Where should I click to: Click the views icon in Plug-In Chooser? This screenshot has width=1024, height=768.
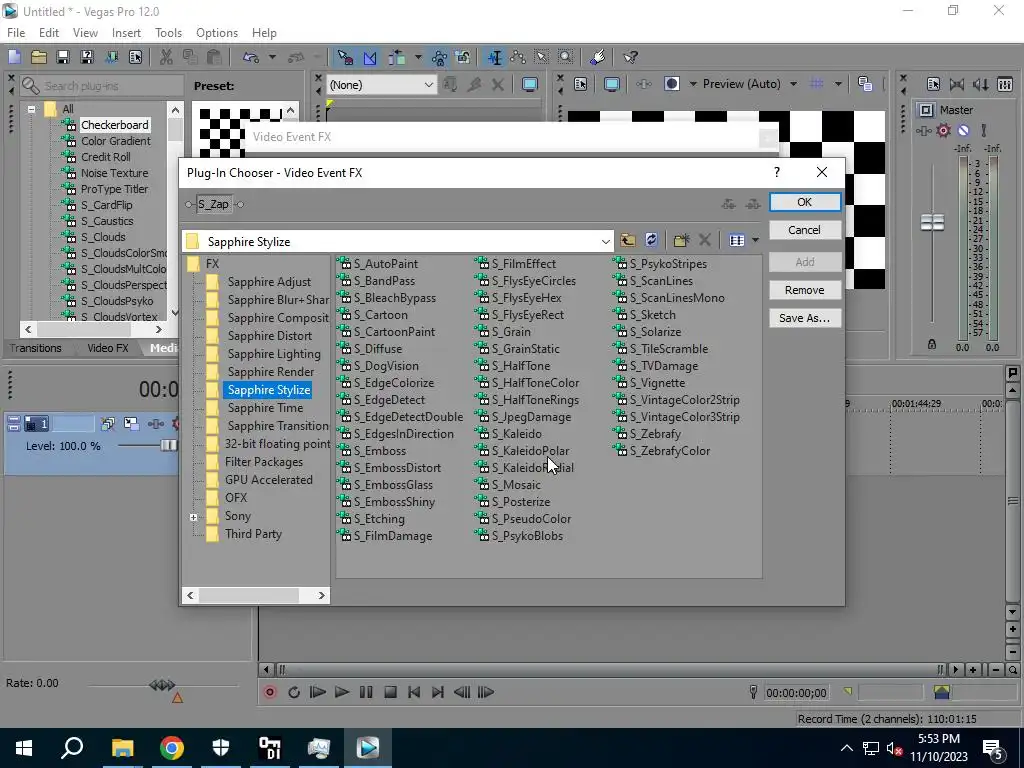click(x=737, y=240)
